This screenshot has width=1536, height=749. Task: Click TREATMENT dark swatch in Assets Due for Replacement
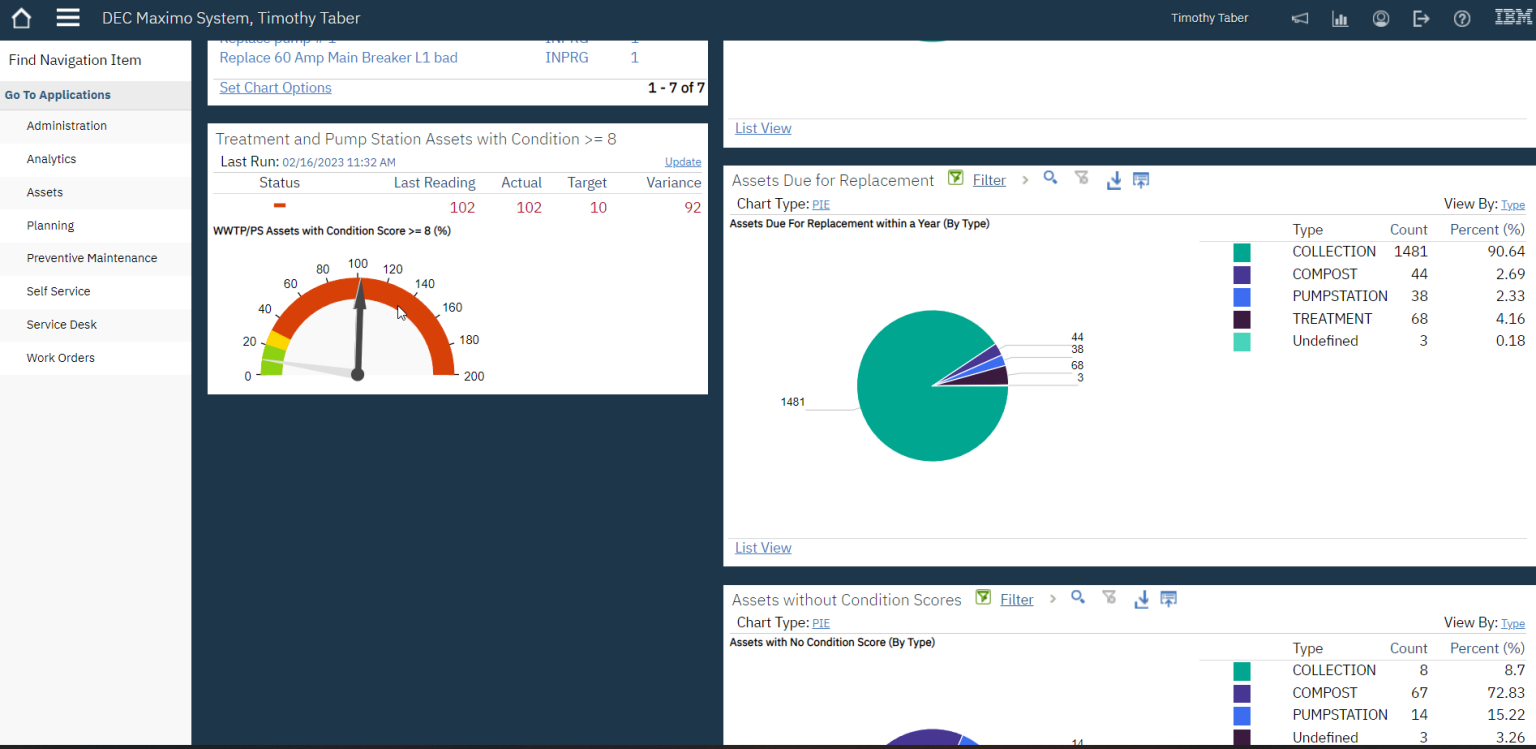pyautogui.click(x=1242, y=319)
